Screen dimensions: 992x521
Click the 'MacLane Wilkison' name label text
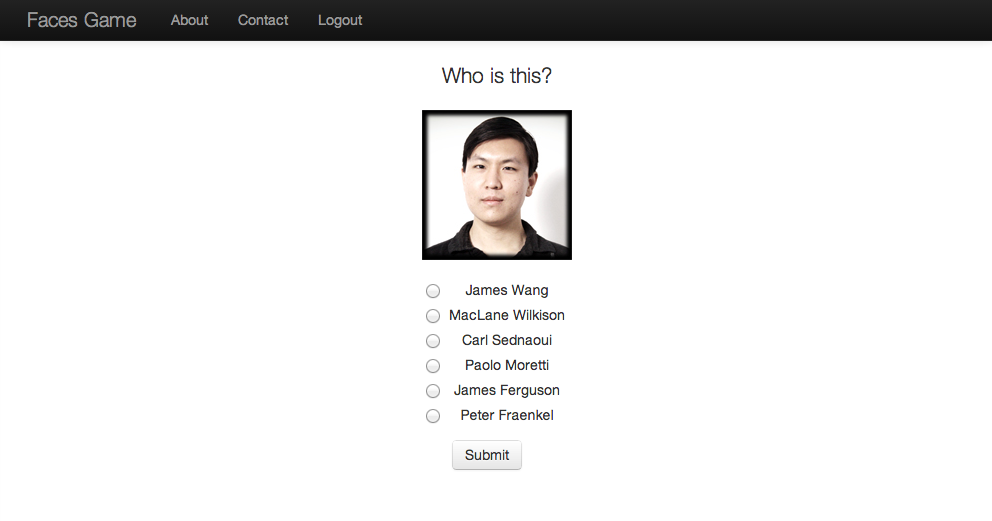click(x=507, y=315)
